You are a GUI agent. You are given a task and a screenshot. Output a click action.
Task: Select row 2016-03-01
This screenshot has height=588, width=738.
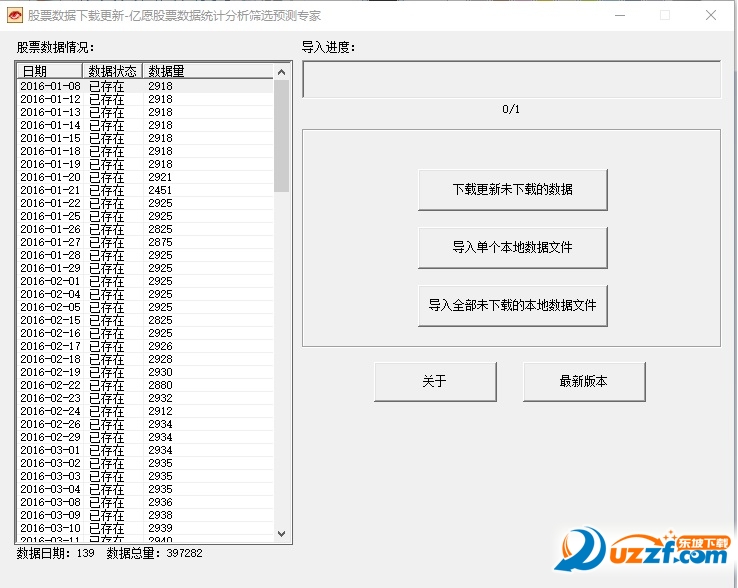tap(145, 450)
